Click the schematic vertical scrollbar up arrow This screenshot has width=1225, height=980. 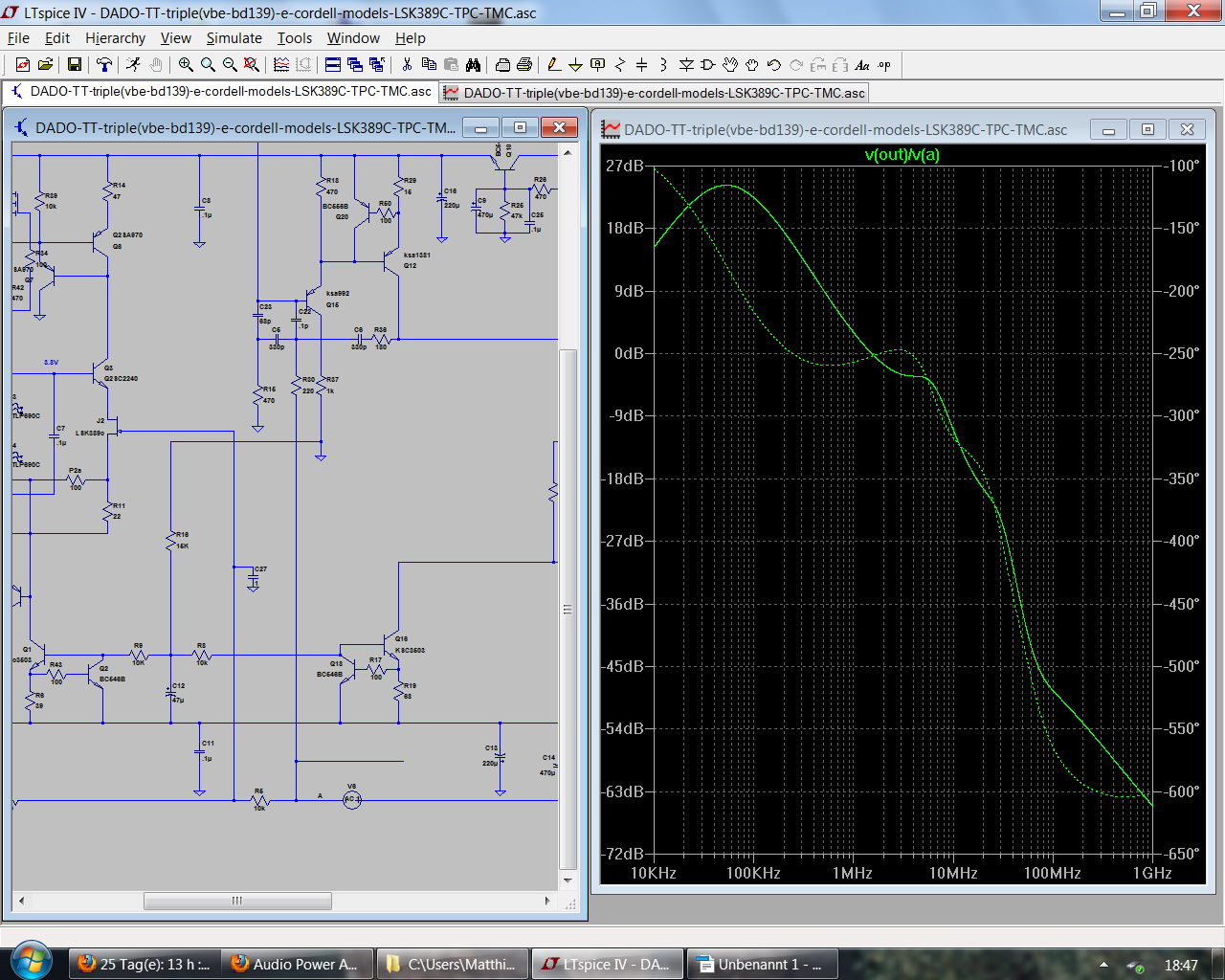(x=568, y=152)
